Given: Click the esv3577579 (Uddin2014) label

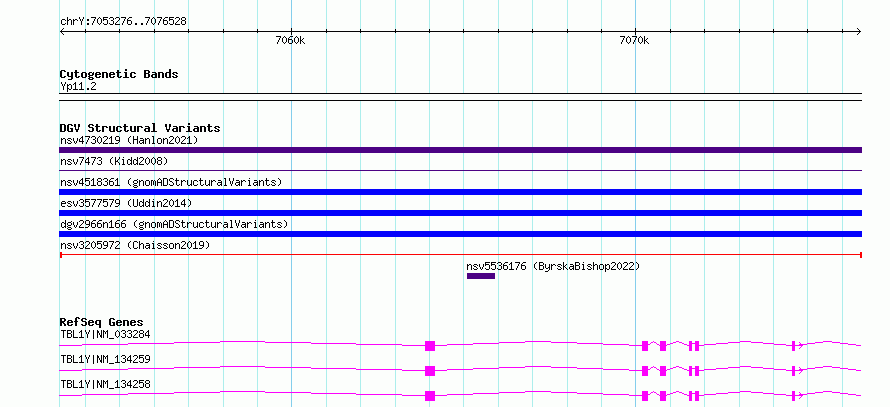Looking at the screenshot, I should pos(126,203).
